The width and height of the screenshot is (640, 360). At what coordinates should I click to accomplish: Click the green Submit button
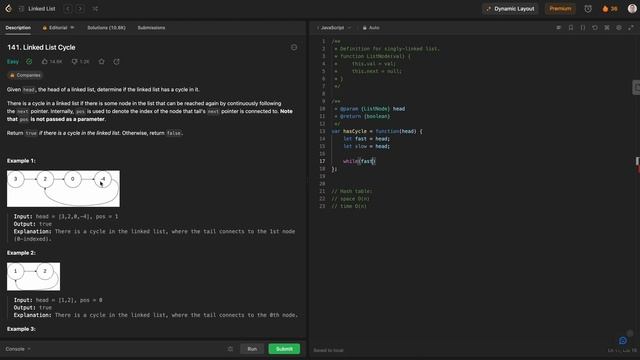(x=284, y=349)
